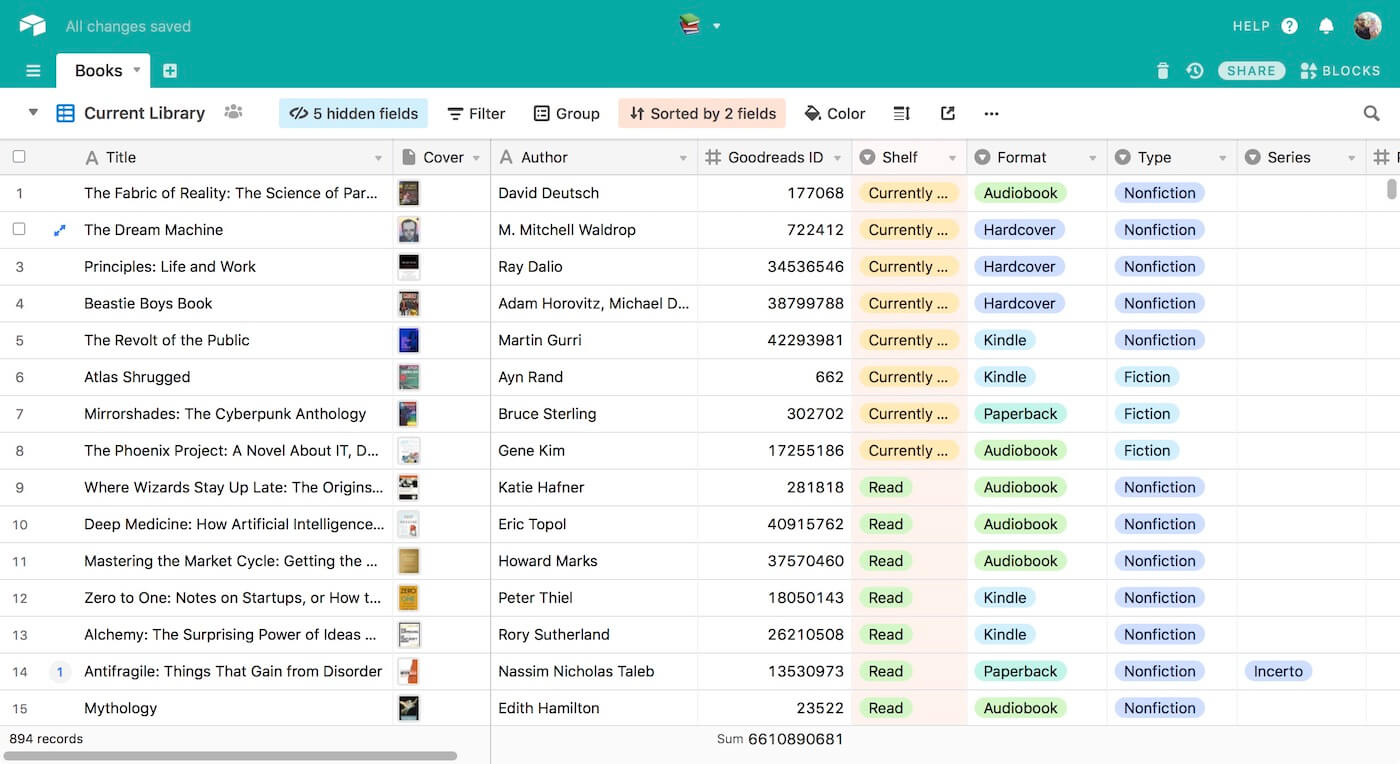Open the Format column dropdown arrow
Image resolution: width=1400 pixels, height=764 pixels.
1092,158
